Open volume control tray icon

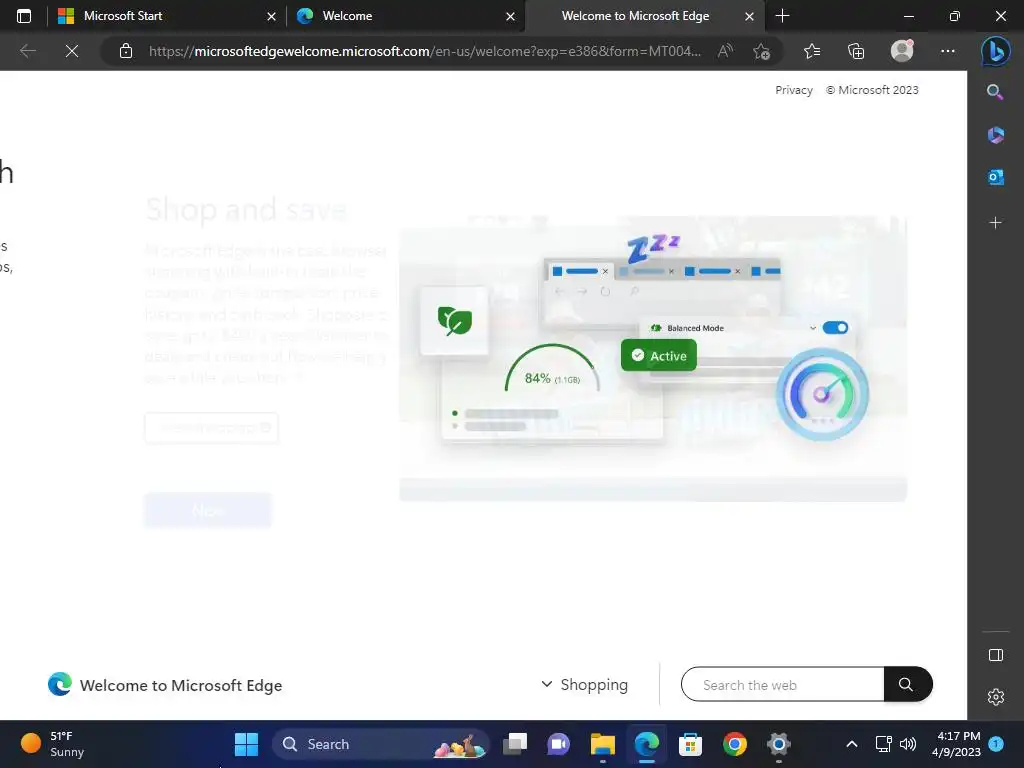(x=908, y=744)
